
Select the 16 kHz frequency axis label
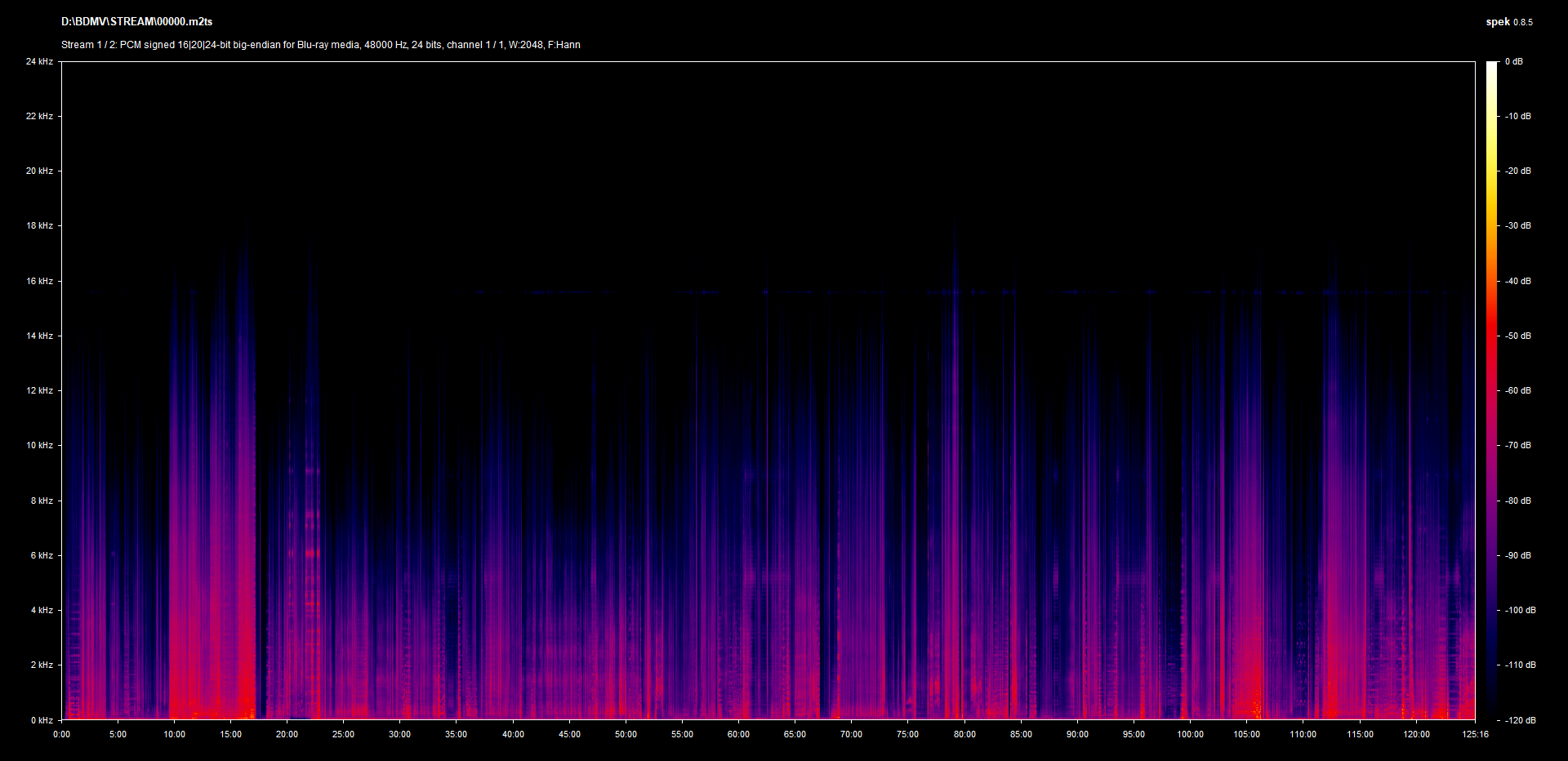coord(39,281)
